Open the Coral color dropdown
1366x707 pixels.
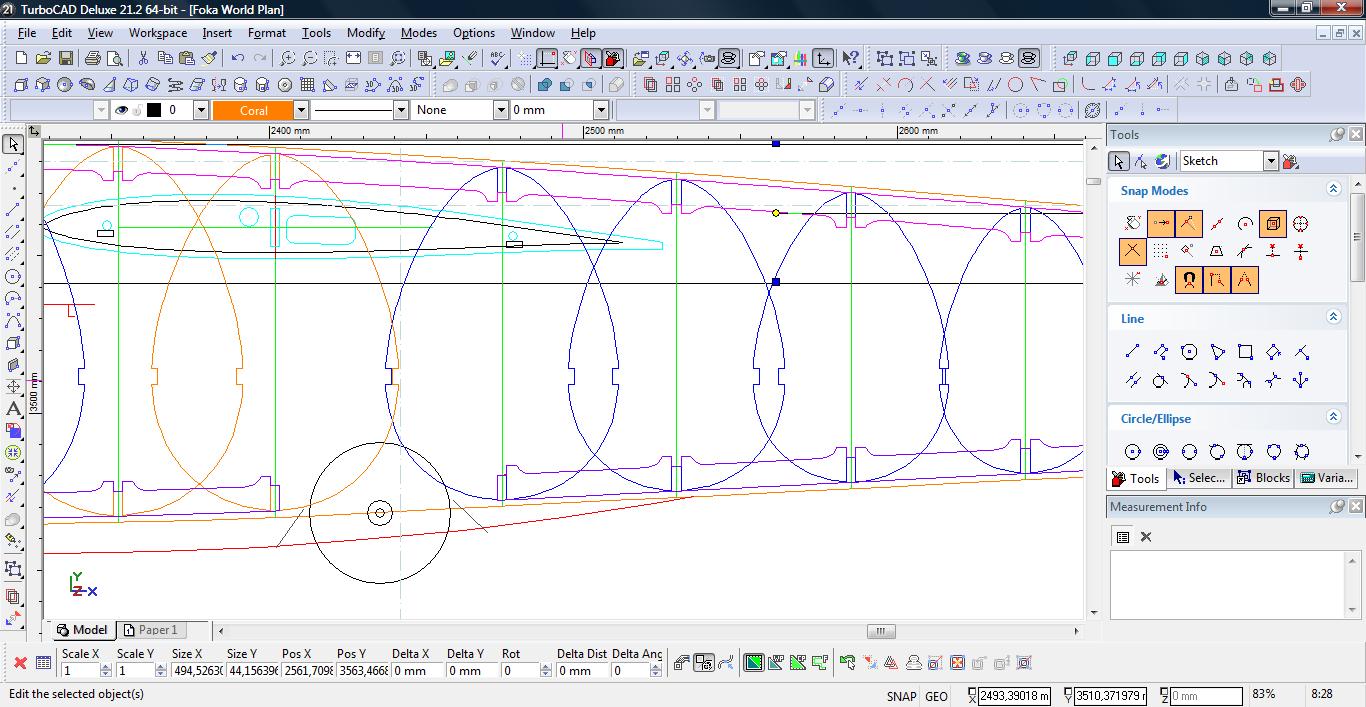[300, 110]
